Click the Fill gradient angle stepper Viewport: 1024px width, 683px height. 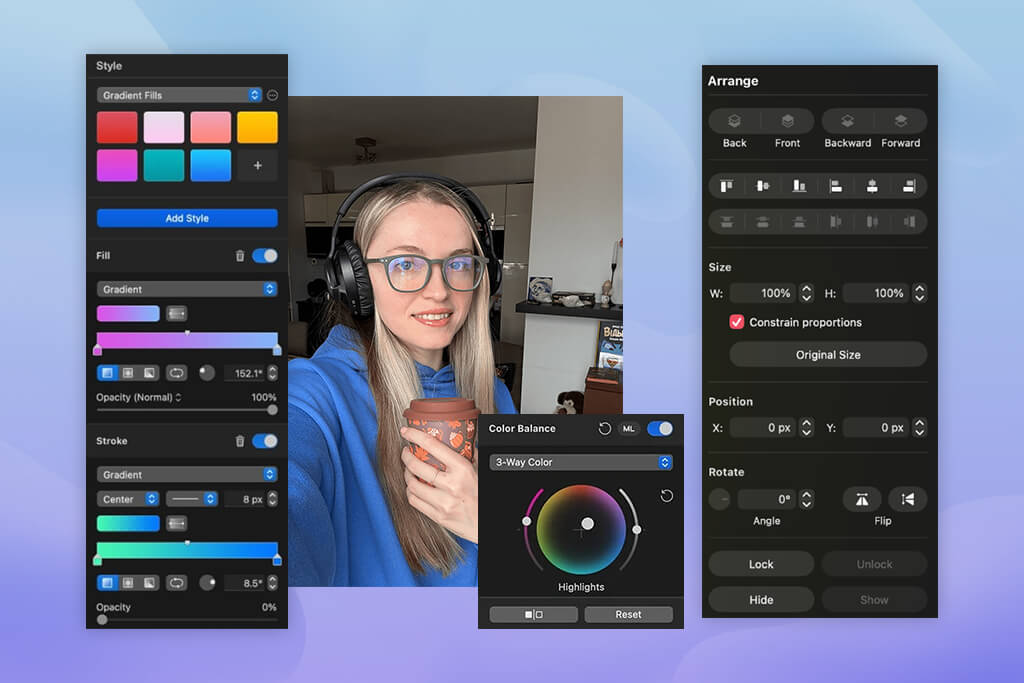coord(272,373)
